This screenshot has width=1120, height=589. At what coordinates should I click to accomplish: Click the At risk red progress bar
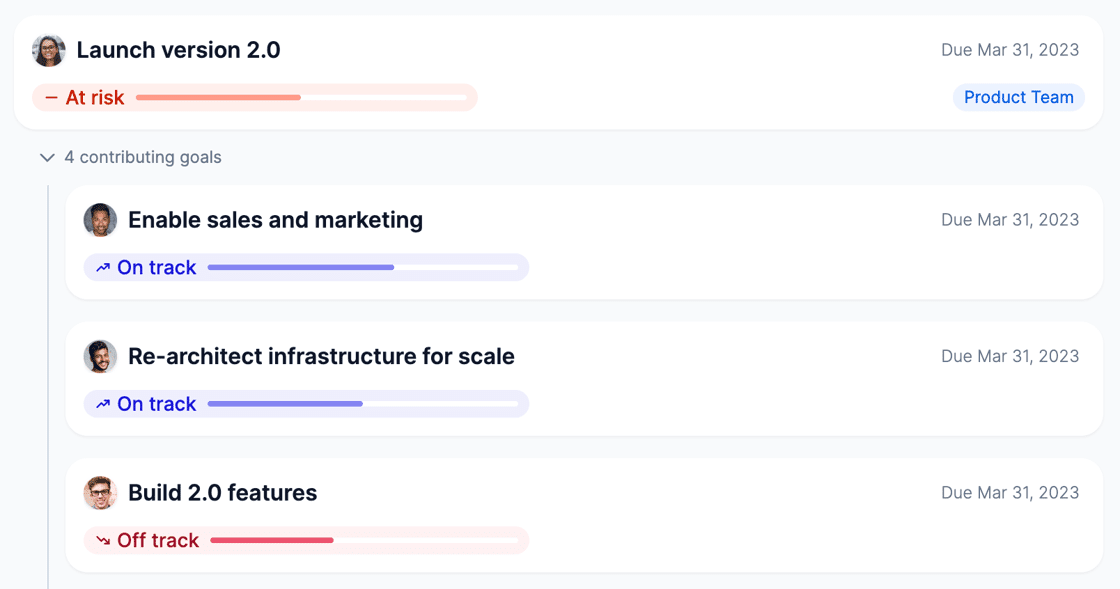pos(301,98)
